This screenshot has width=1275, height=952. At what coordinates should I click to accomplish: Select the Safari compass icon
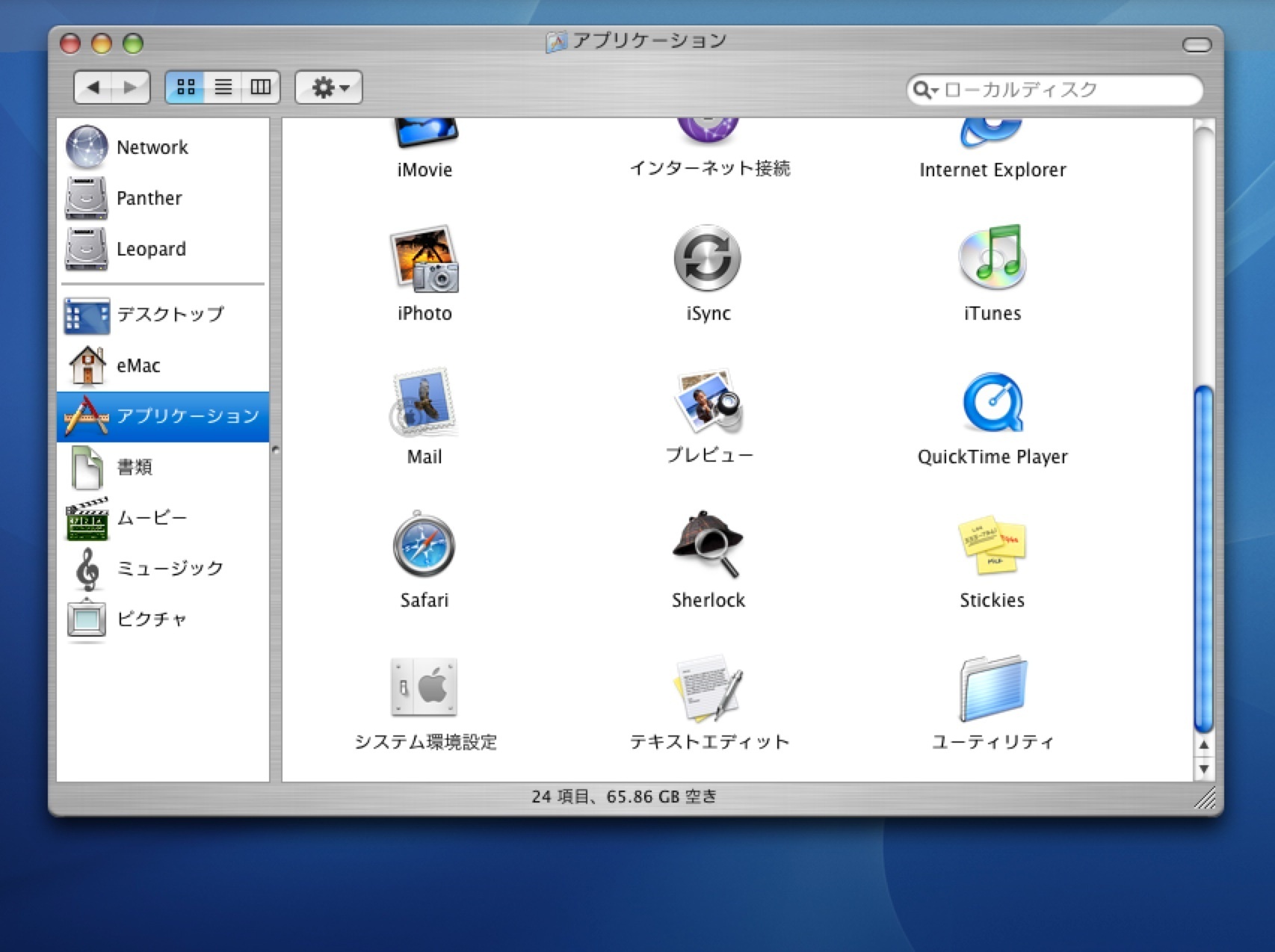point(424,545)
